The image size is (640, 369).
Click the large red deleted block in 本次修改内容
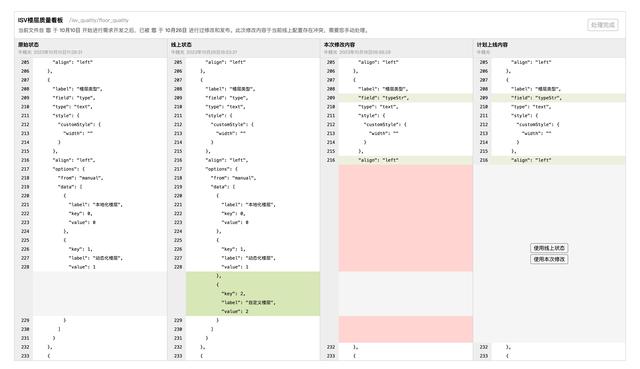tap(406, 218)
